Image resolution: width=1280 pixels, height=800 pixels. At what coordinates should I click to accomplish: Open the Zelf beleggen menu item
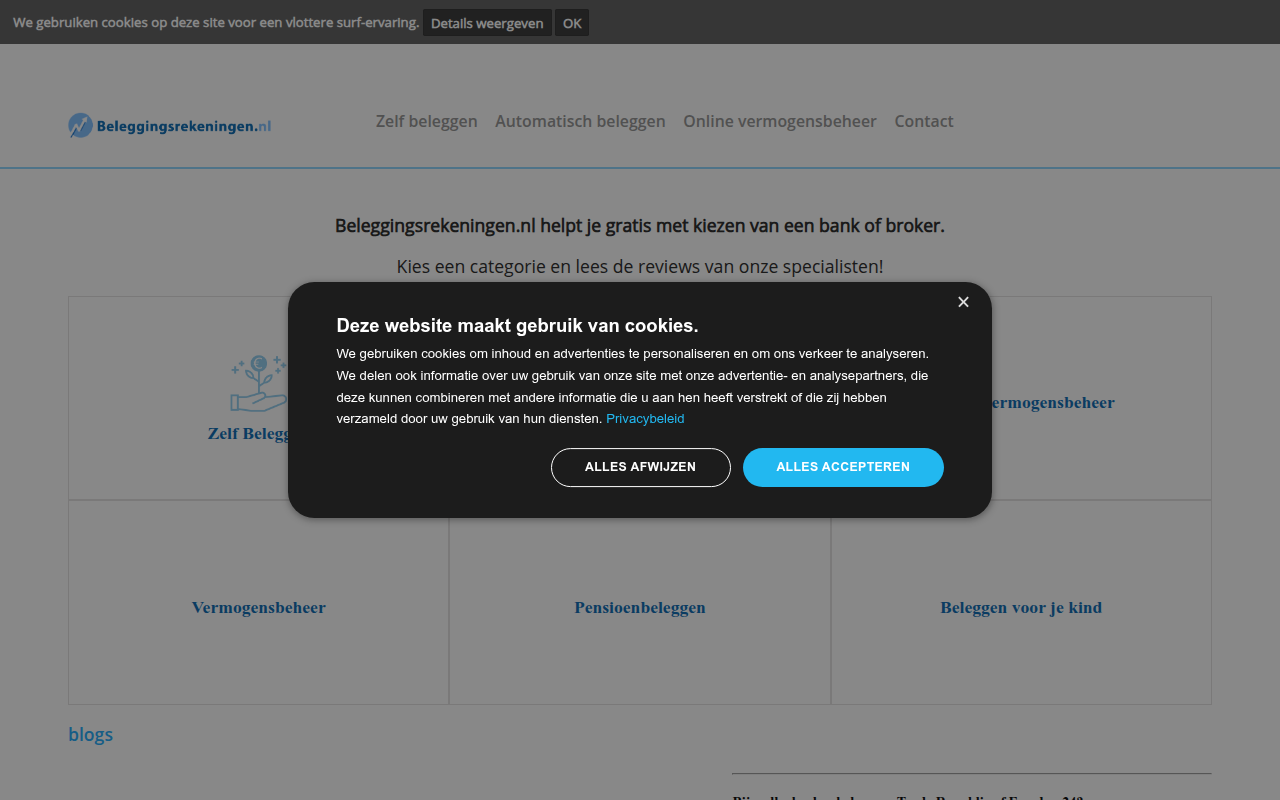pos(427,121)
